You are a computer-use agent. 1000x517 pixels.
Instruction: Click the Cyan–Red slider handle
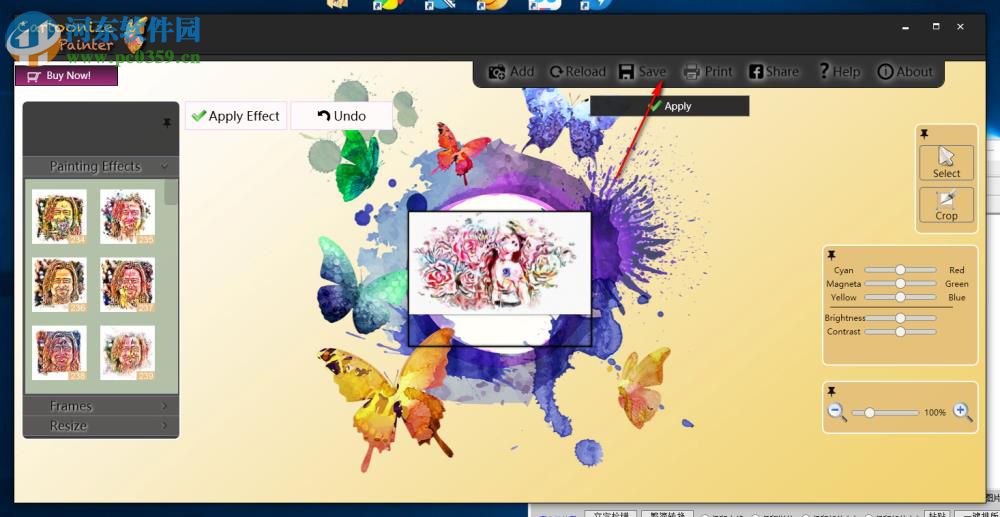coord(900,270)
